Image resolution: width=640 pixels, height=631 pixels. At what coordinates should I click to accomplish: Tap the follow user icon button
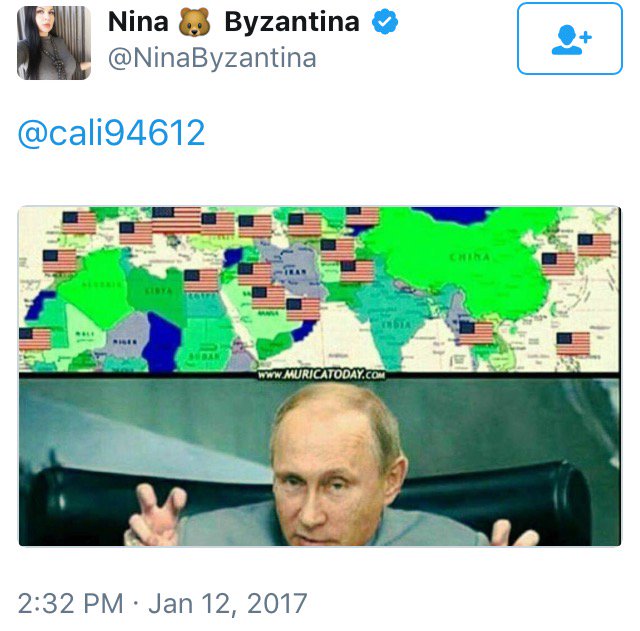point(570,39)
